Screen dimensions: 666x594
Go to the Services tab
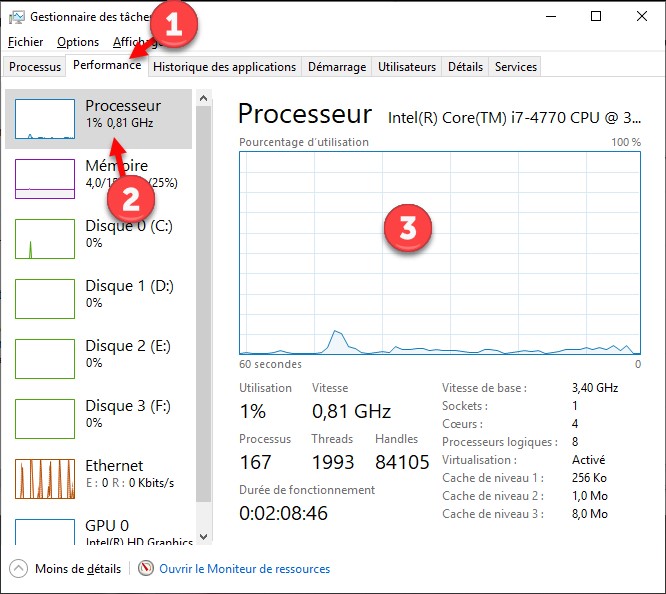516,67
